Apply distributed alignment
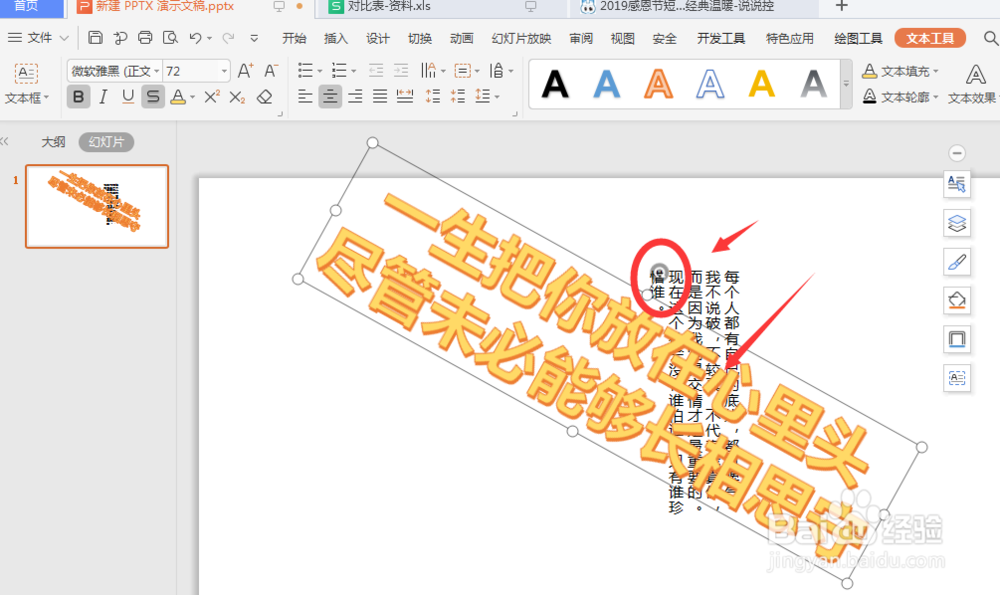This screenshot has height=595, width=1000. tap(405, 97)
